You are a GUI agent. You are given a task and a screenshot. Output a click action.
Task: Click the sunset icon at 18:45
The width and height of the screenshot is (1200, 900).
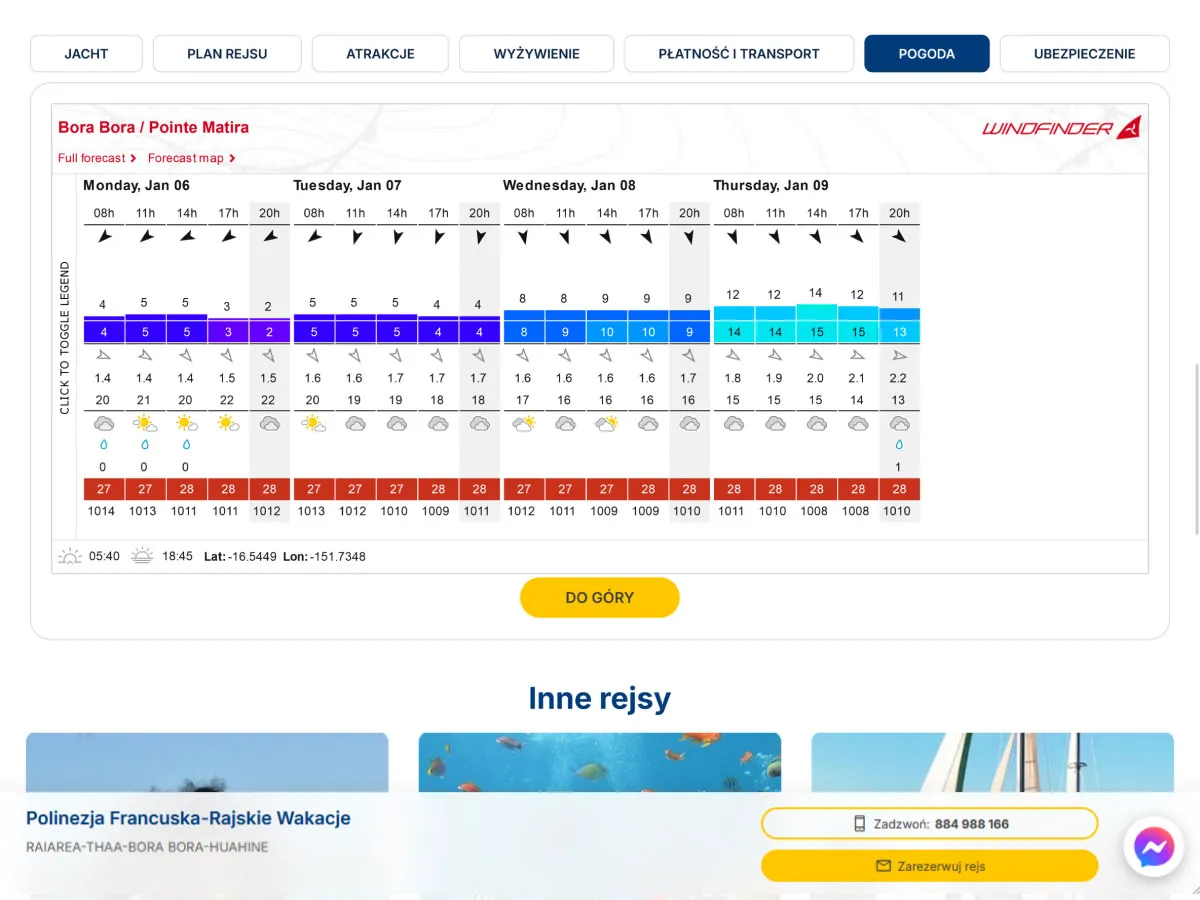(142, 556)
